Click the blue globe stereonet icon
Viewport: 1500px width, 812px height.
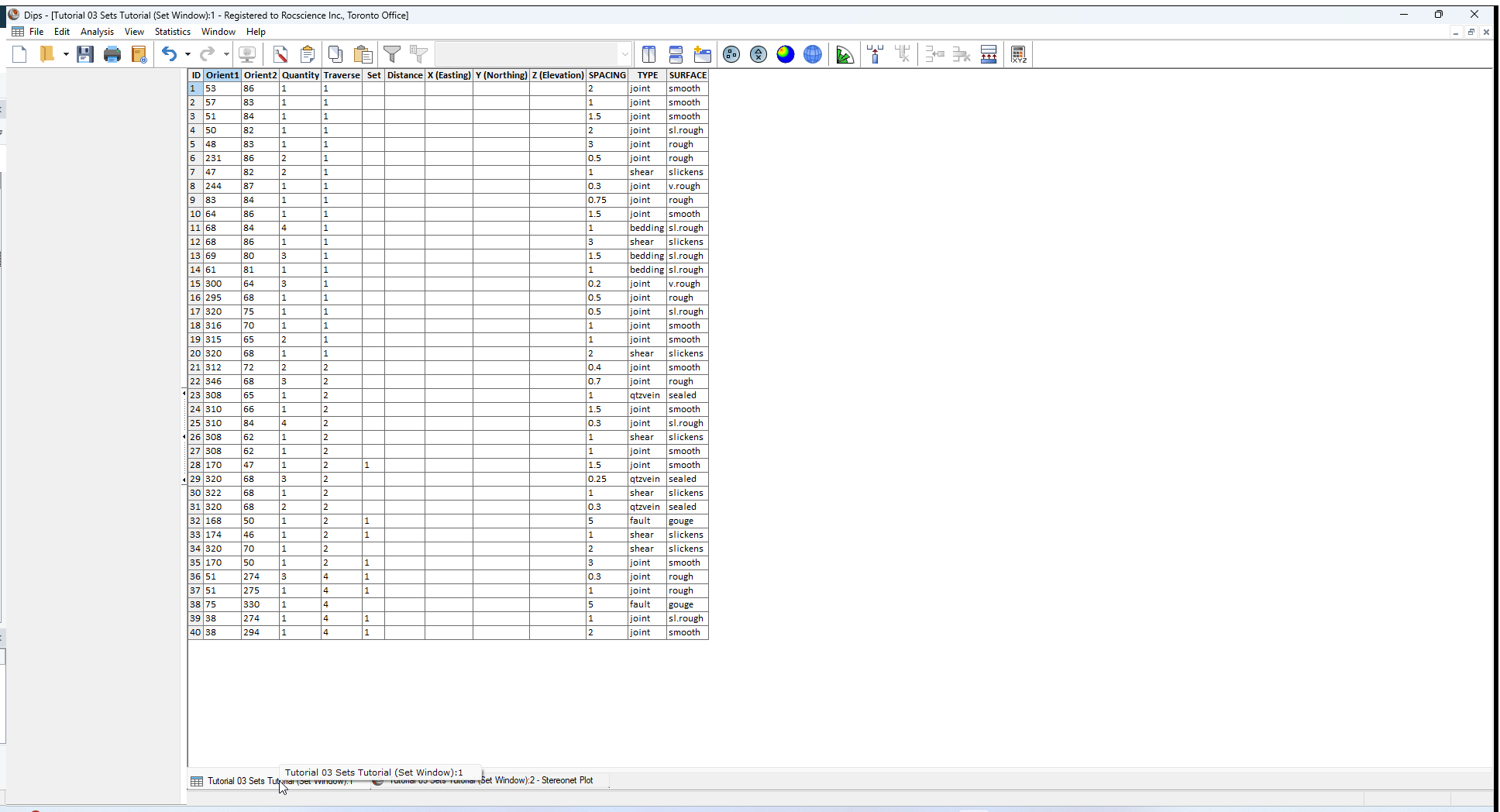point(812,54)
